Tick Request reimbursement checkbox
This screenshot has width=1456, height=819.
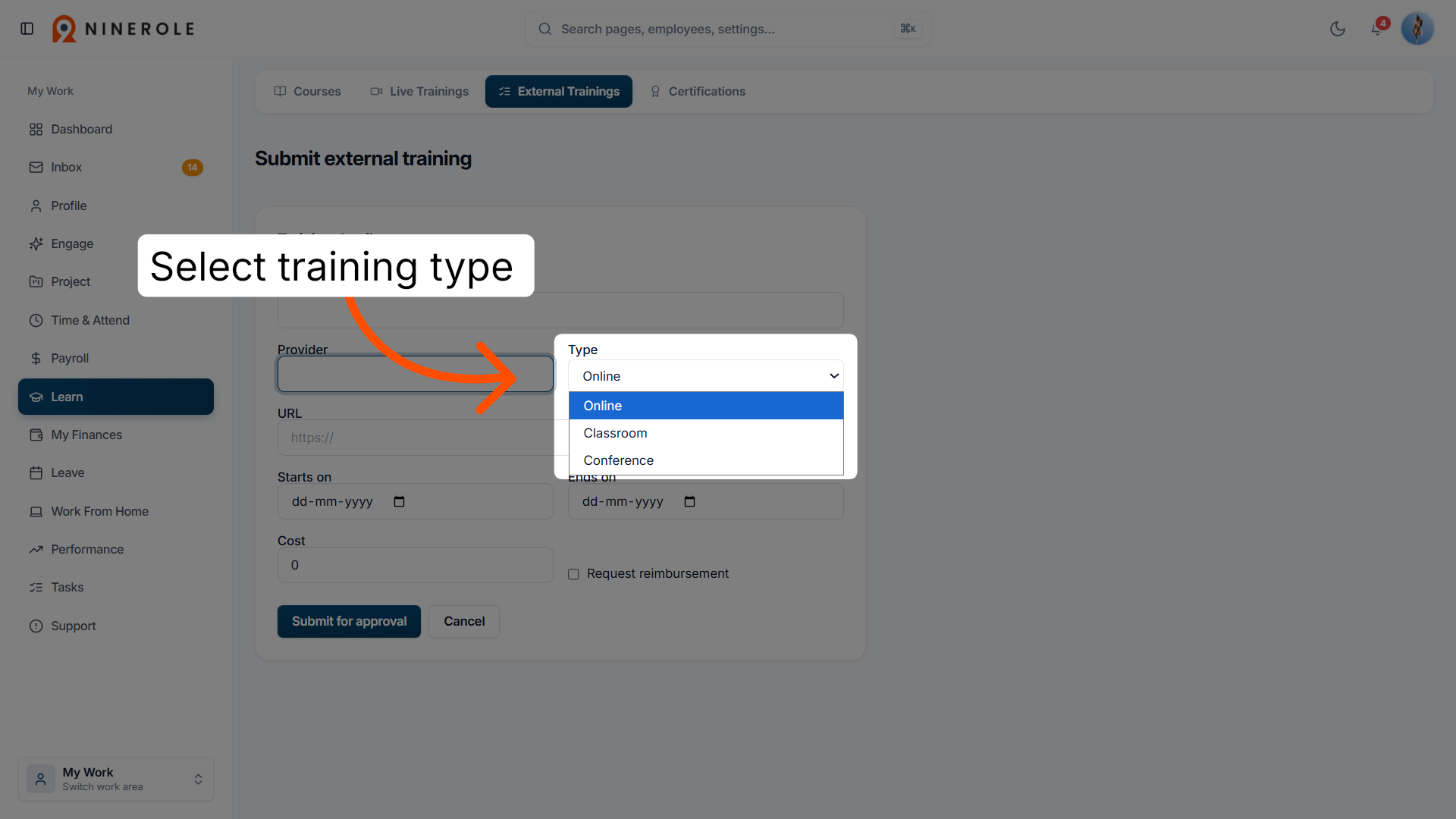click(574, 574)
